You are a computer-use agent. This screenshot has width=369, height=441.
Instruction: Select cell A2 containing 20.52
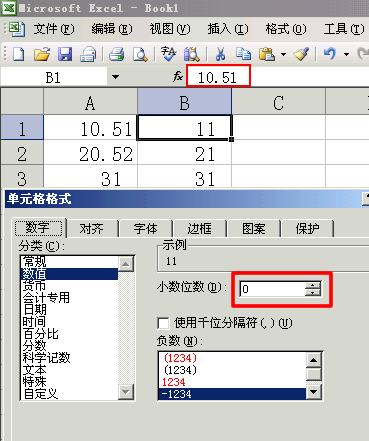[90, 152]
